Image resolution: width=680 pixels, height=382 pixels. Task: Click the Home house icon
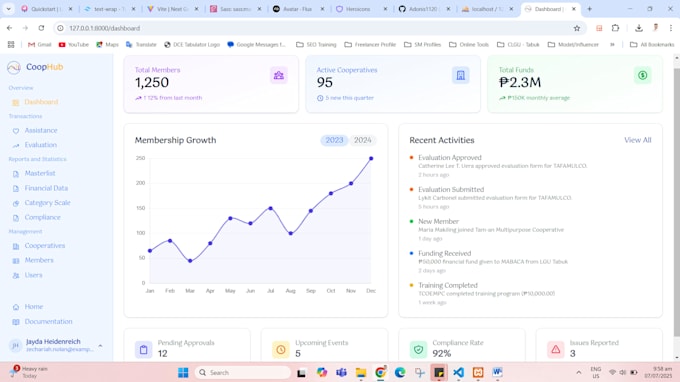point(16,307)
